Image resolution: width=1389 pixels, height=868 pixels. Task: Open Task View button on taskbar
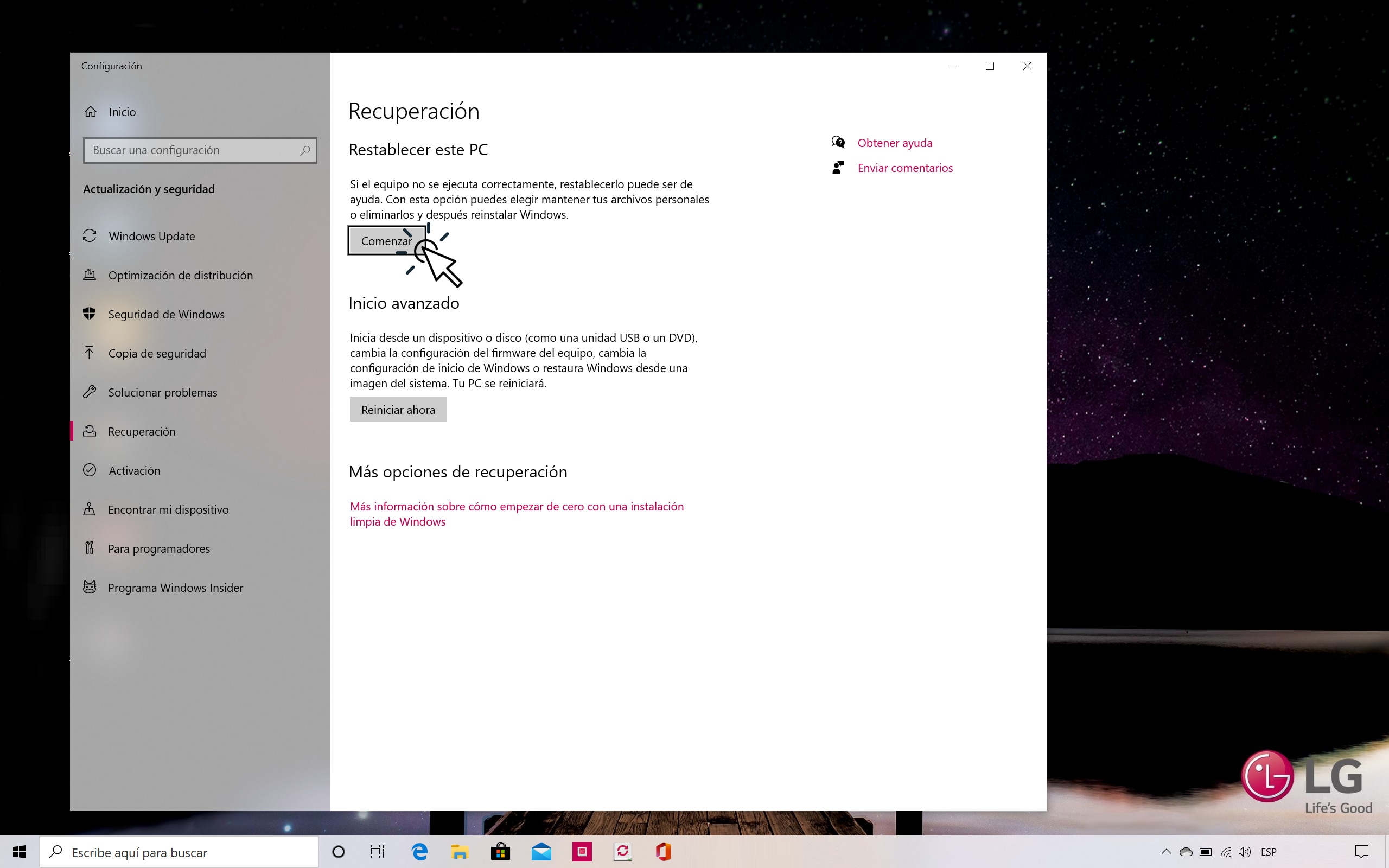[377, 852]
